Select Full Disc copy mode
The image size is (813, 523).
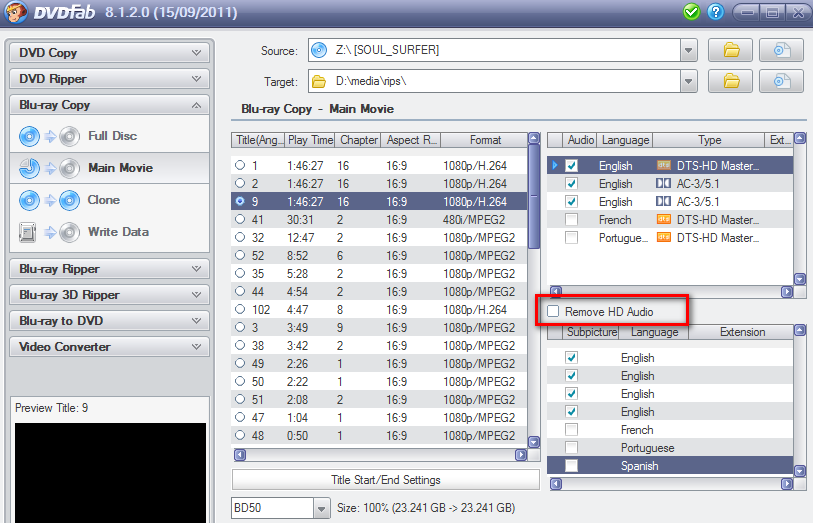(109, 136)
